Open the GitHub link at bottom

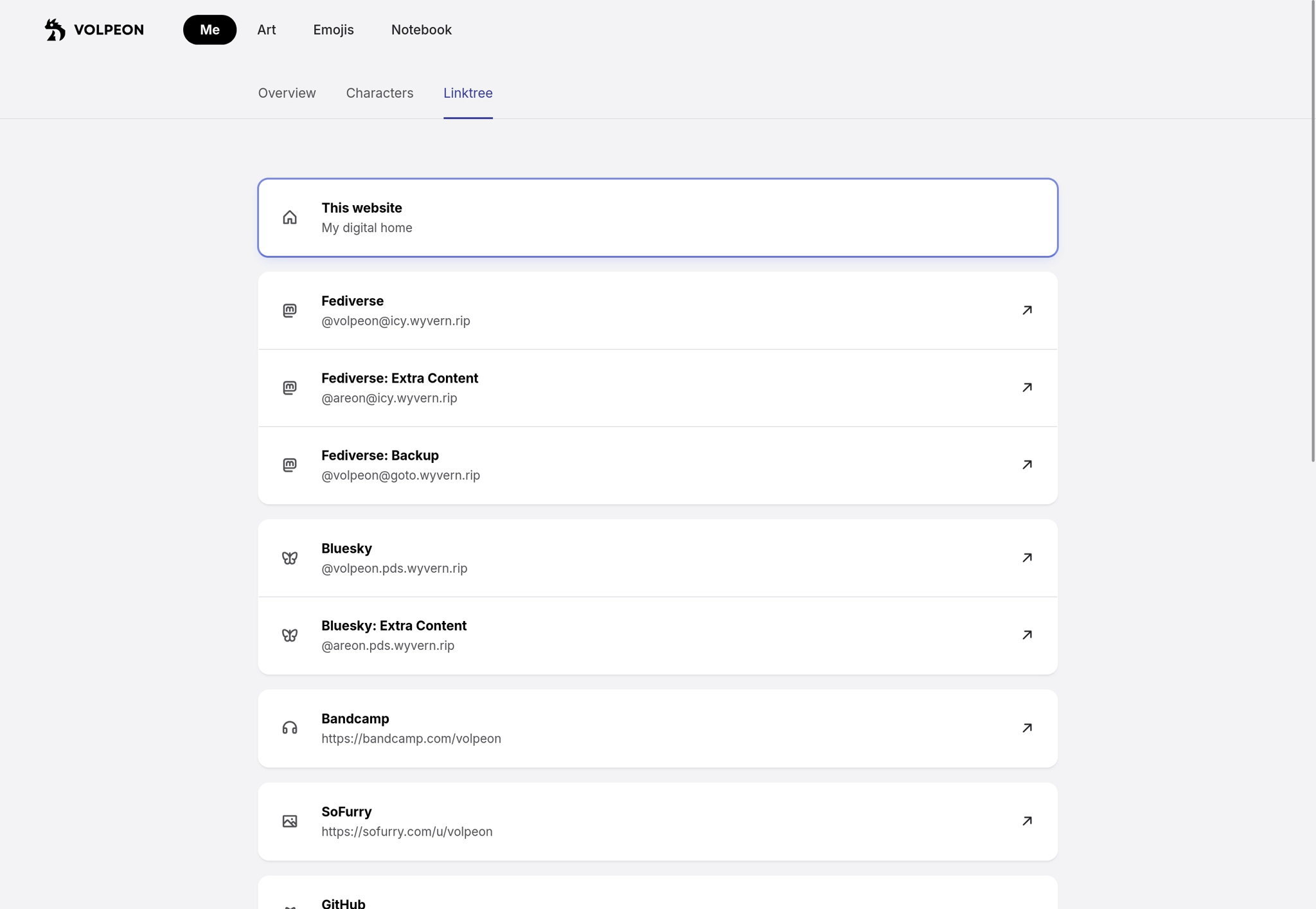[x=657, y=899]
